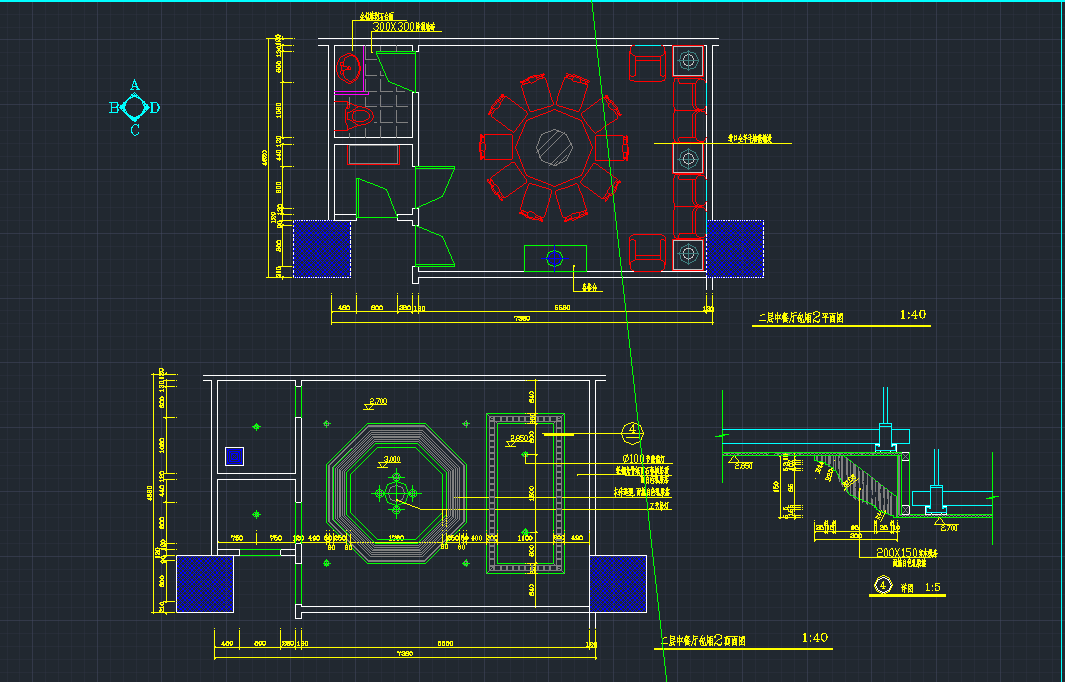
Task: Select downlight in ceiling plan's lower-left room
Action: click(x=256, y=515)
